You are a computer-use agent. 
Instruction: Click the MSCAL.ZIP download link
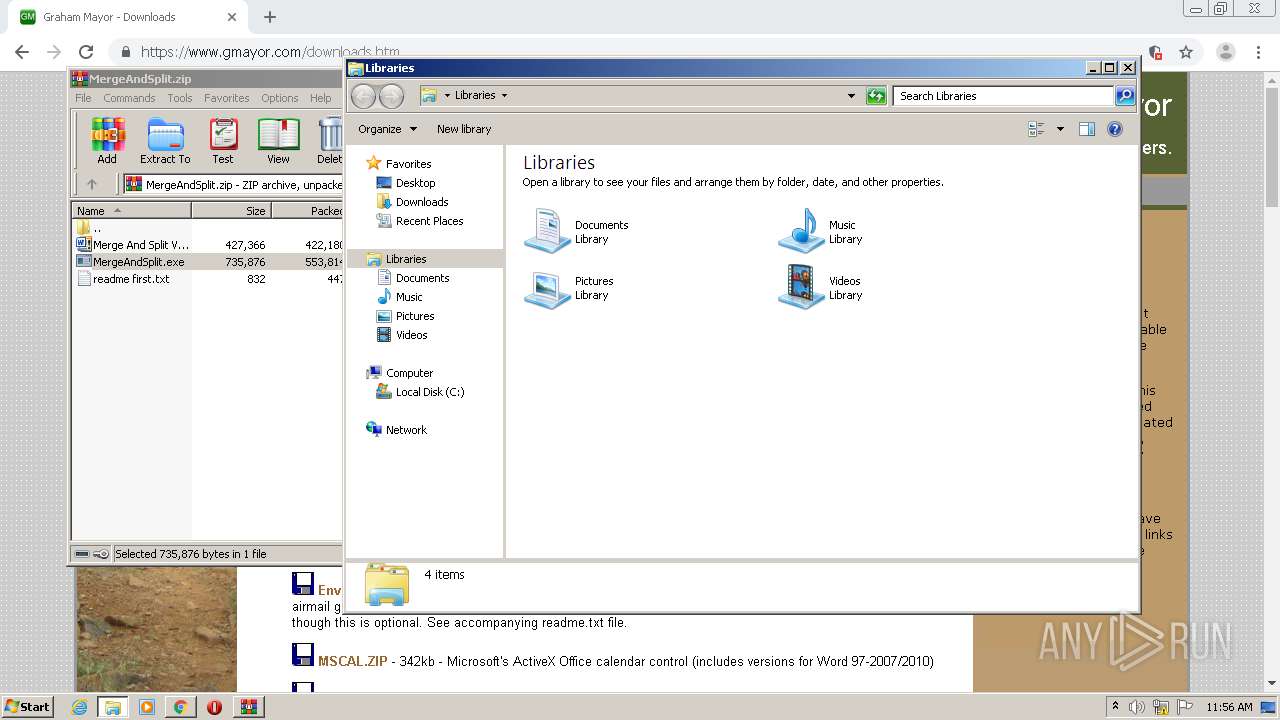pos(353,661)
